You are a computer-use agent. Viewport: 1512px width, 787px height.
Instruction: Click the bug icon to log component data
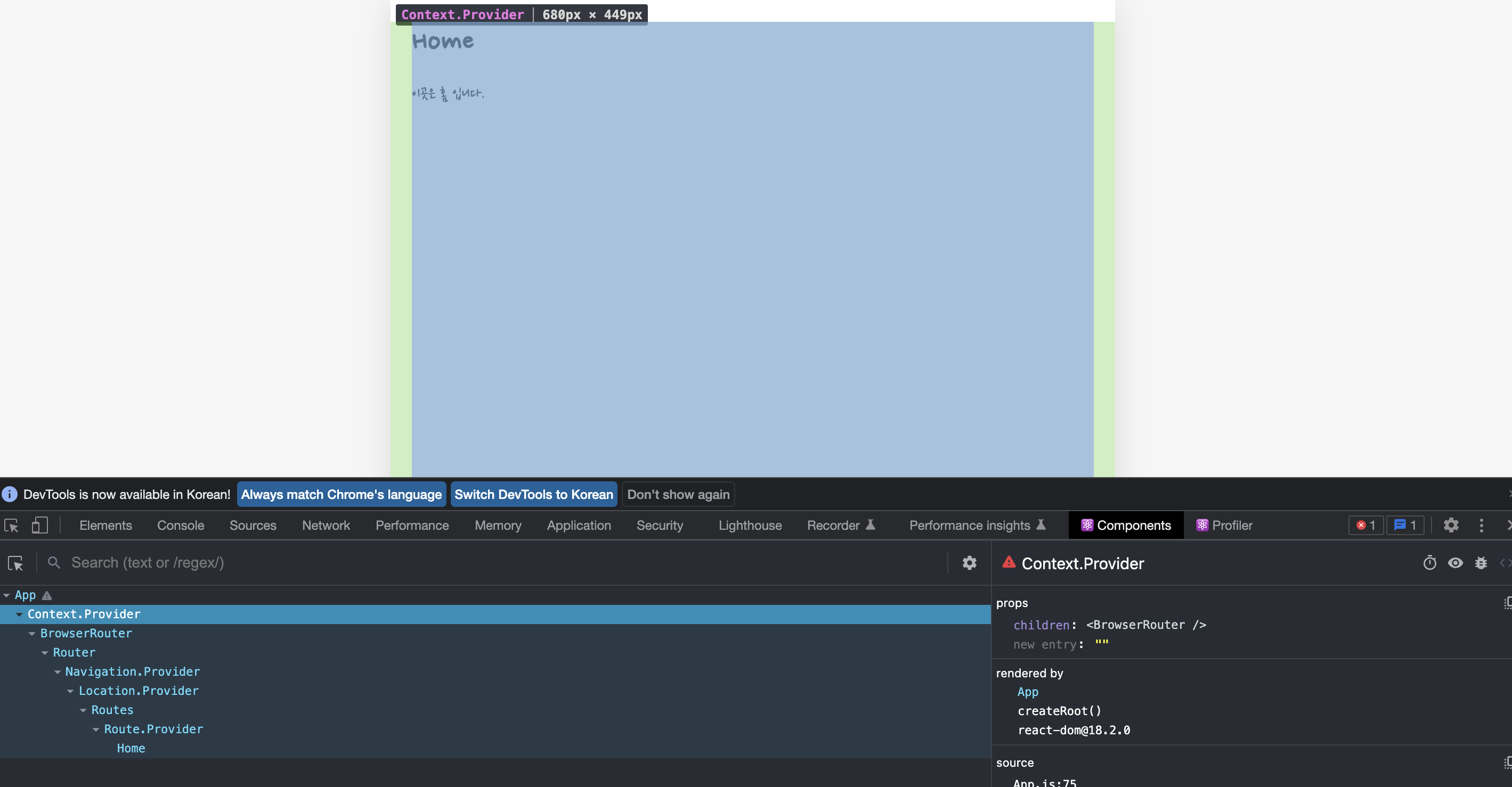tap(1481, 563)
